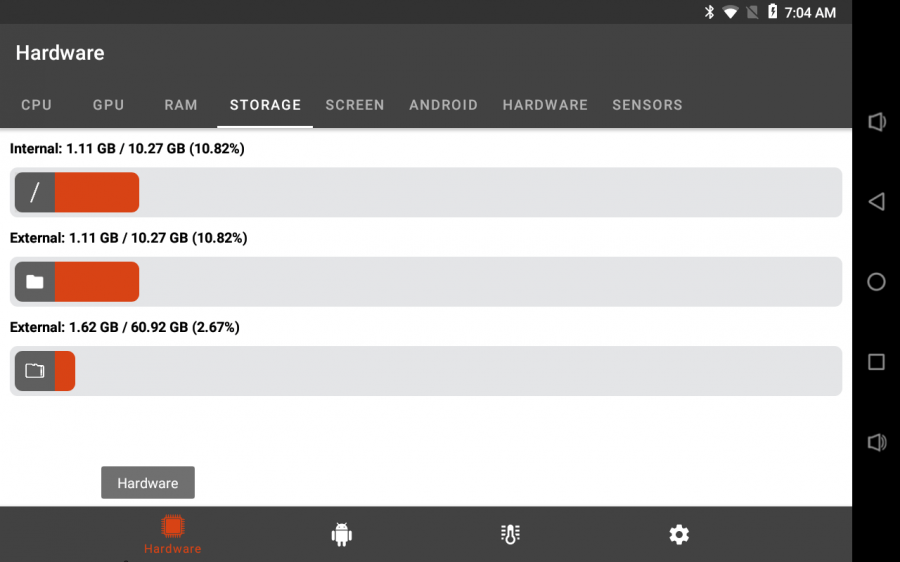Click the External 10.27 GB usage bar
This screenshot has height=562, width=900.
[x=426, y=282]
